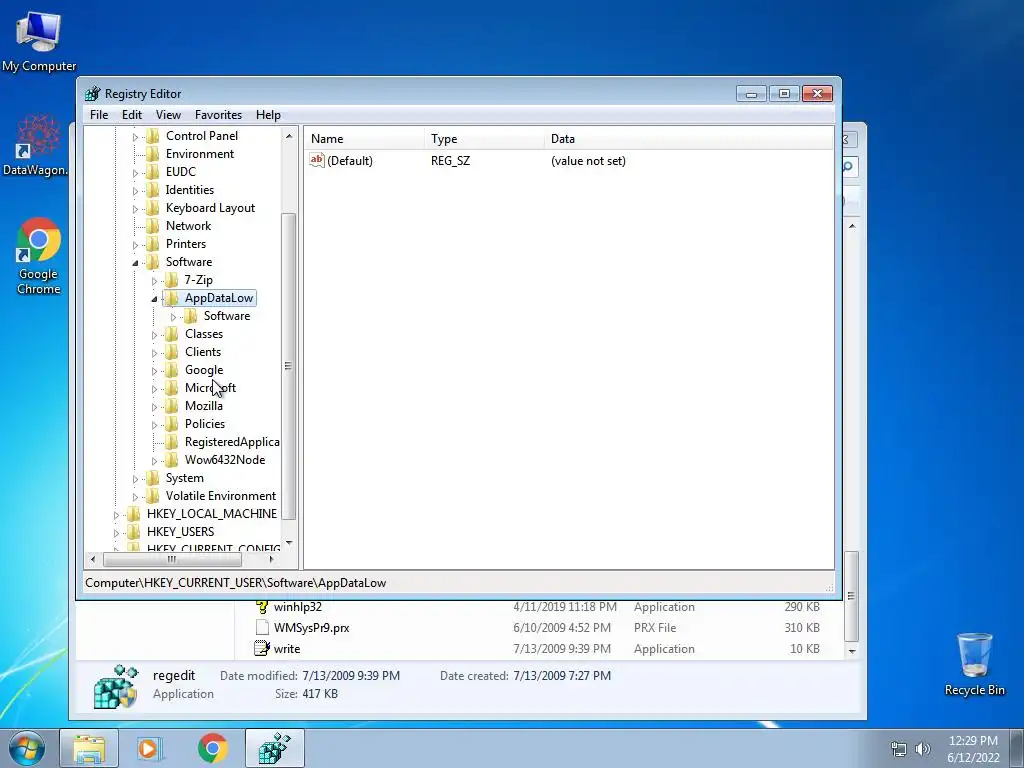The height and width of the screenshot is (768, 1024).
Task: Select the Printers key
Action: (x=185, y=244)
